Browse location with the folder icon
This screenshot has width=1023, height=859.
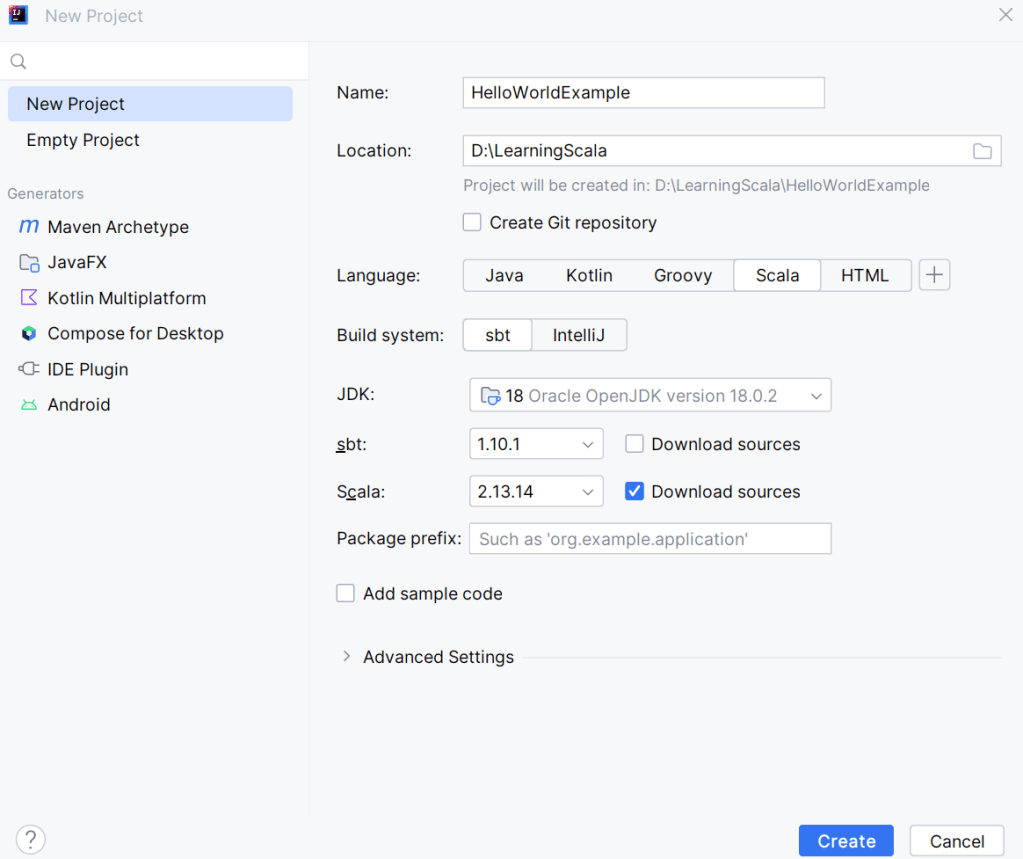pyautogui.click(x=982, y=151)
